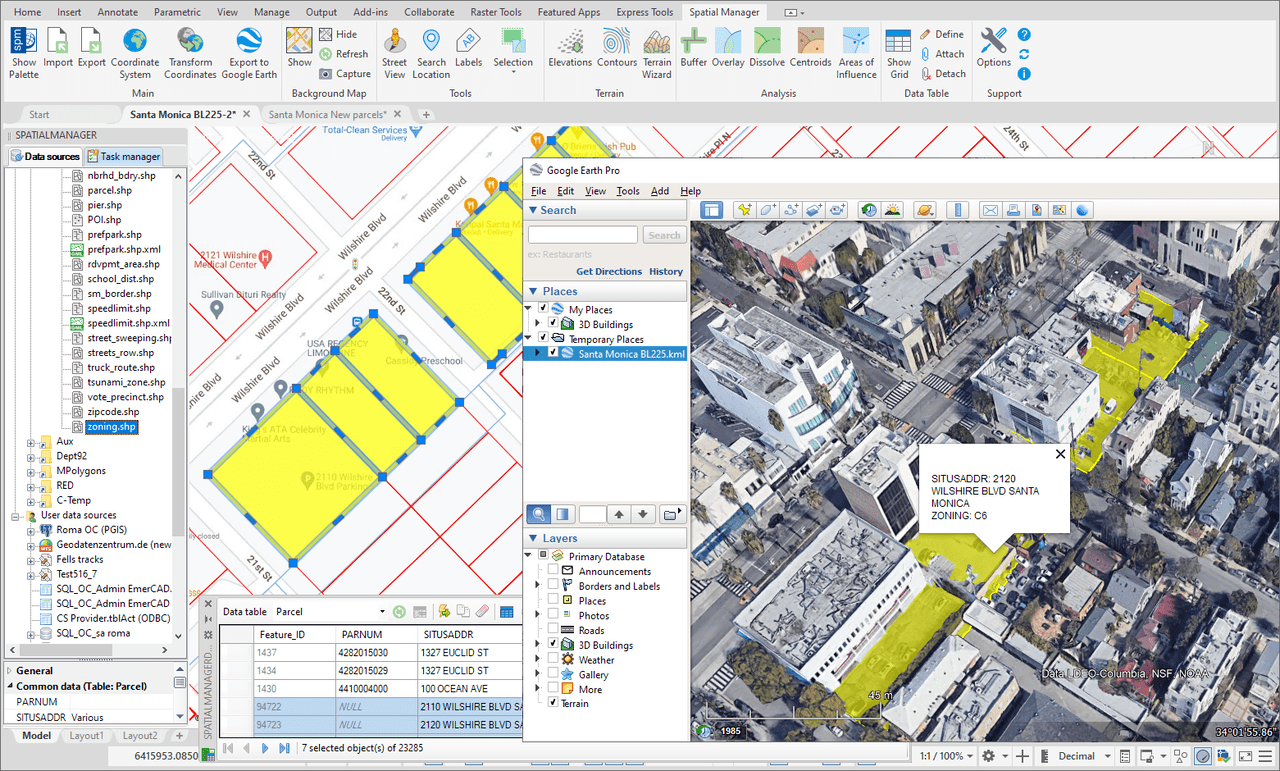Open the Data table Parcel dropdown

click(382, 612)
